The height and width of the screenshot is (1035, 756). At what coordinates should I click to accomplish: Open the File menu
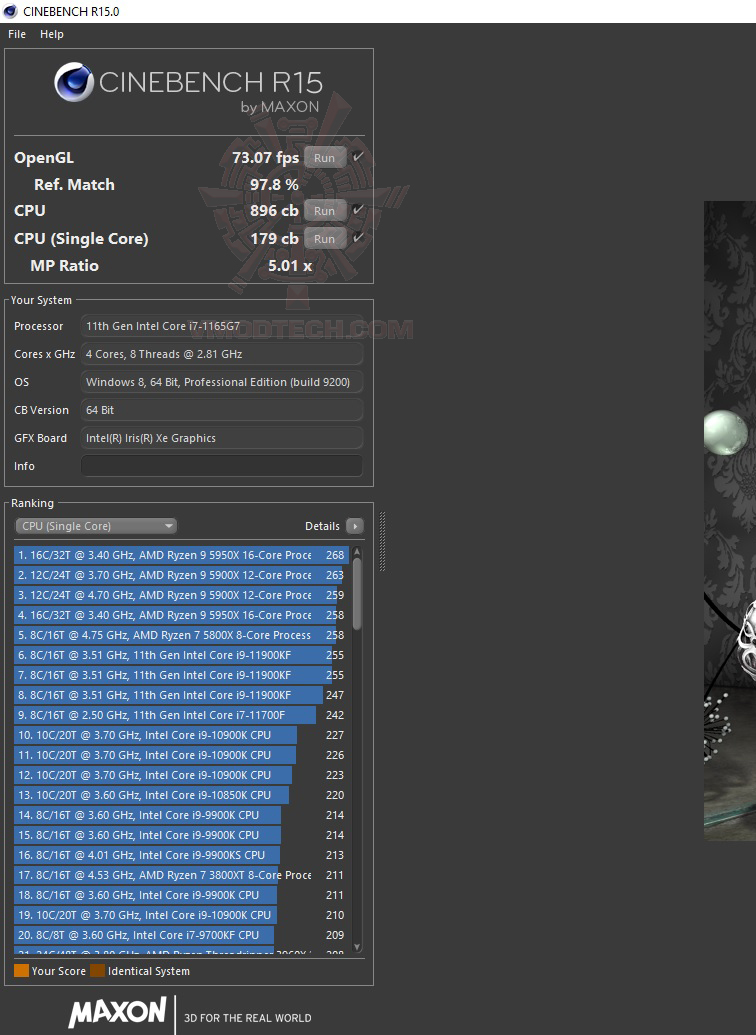click(x=17, y=34)
